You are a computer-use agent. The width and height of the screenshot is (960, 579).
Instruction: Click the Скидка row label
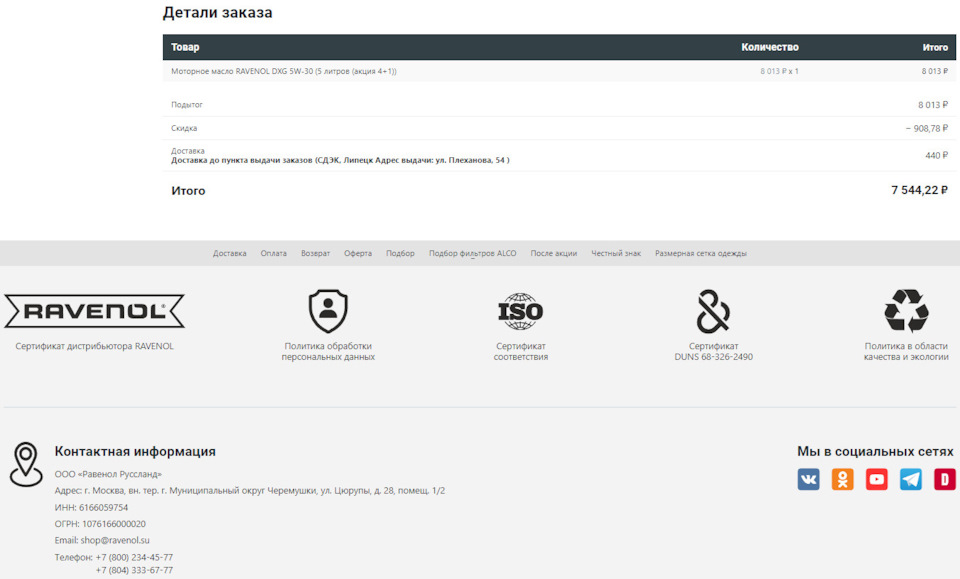click(184, 129)
